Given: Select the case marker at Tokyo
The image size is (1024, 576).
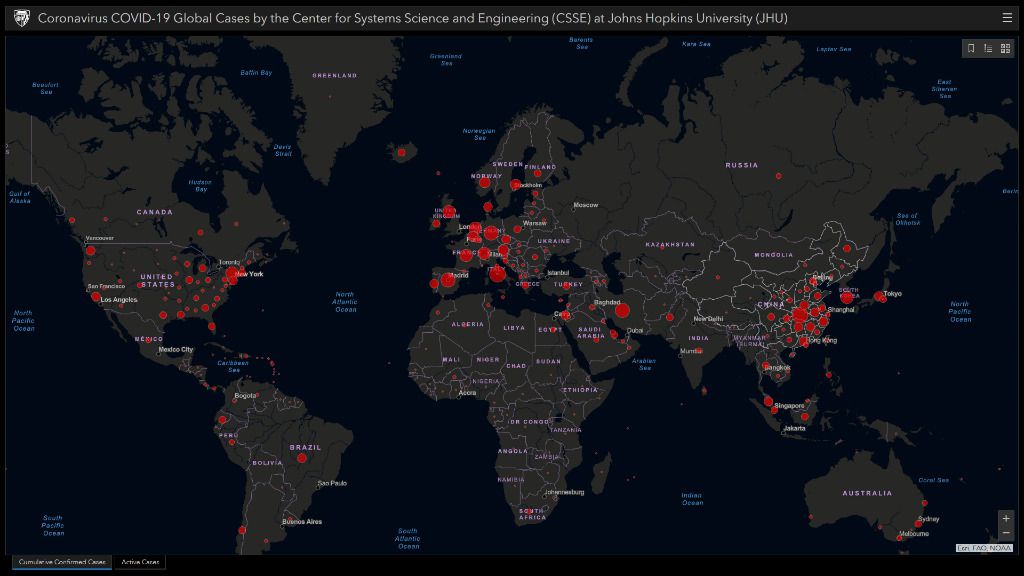Looking at the screenshot, I should pyautogui.click(x=880, y=295).
